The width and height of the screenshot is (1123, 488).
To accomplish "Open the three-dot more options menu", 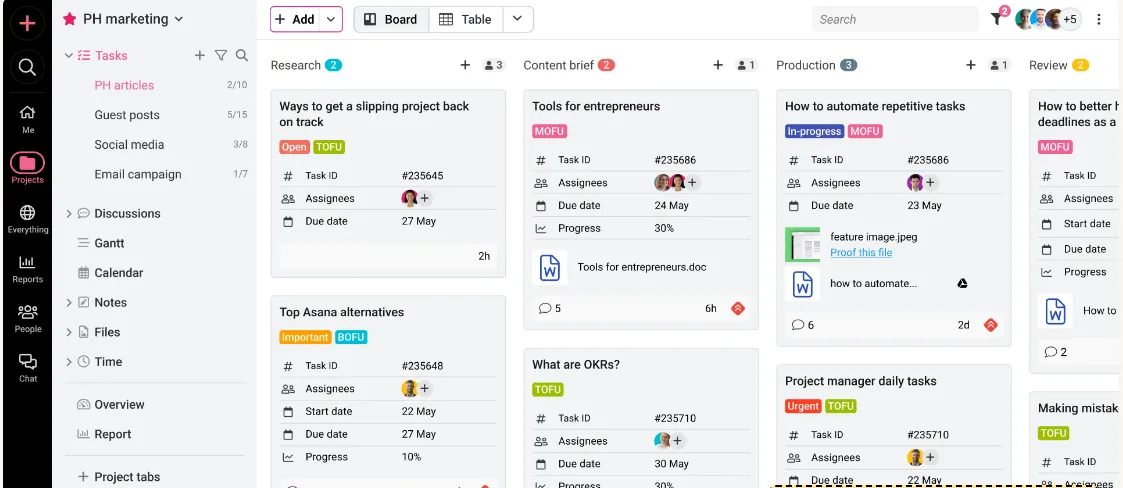I will (x=1099, y=19).
